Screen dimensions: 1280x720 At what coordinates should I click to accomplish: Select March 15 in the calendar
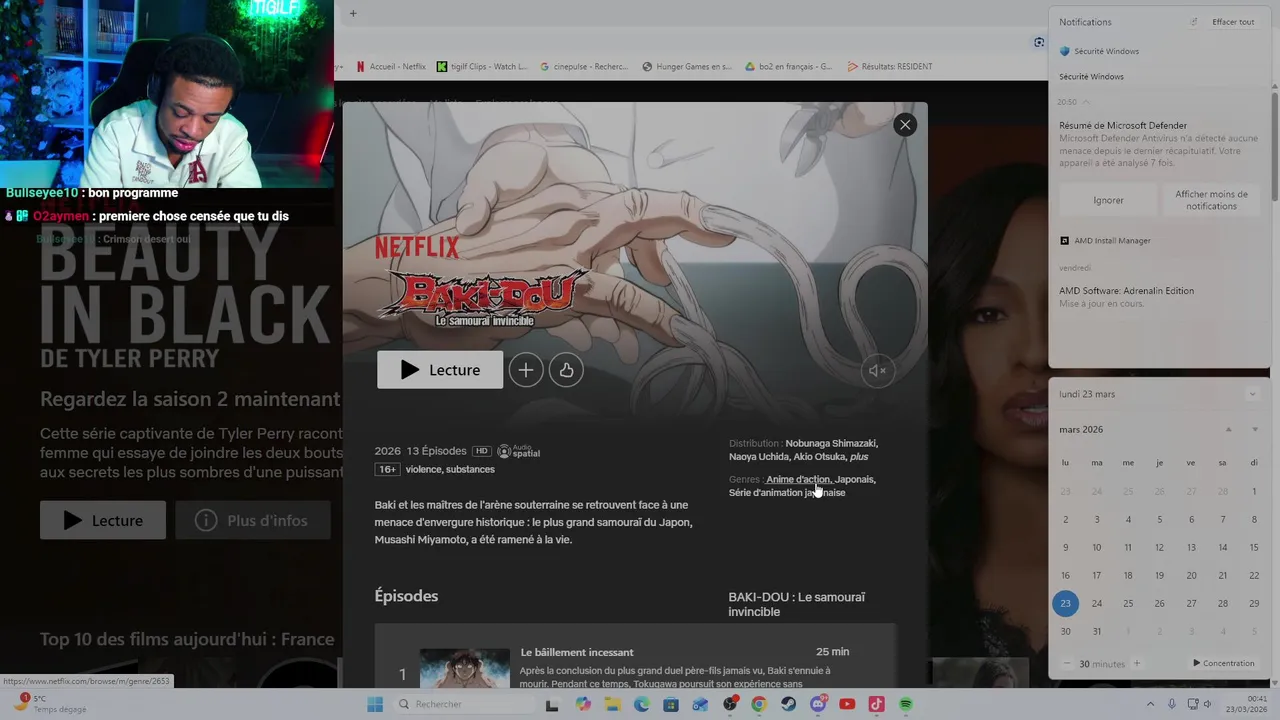[1254, 547]
